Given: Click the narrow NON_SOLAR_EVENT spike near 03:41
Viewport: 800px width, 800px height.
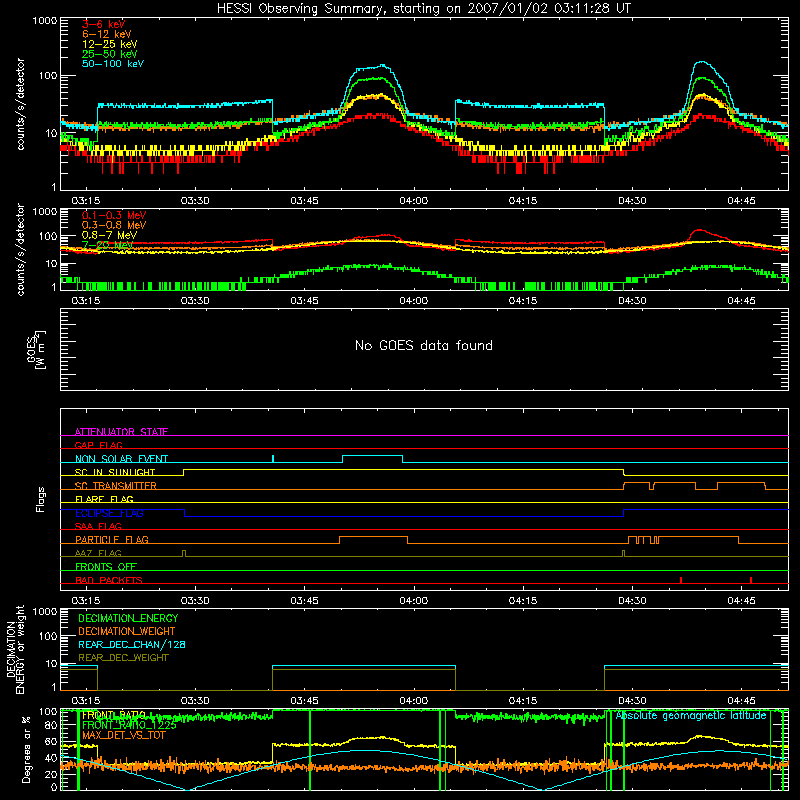Looking at the screenshot, I should tap(273, 459).
